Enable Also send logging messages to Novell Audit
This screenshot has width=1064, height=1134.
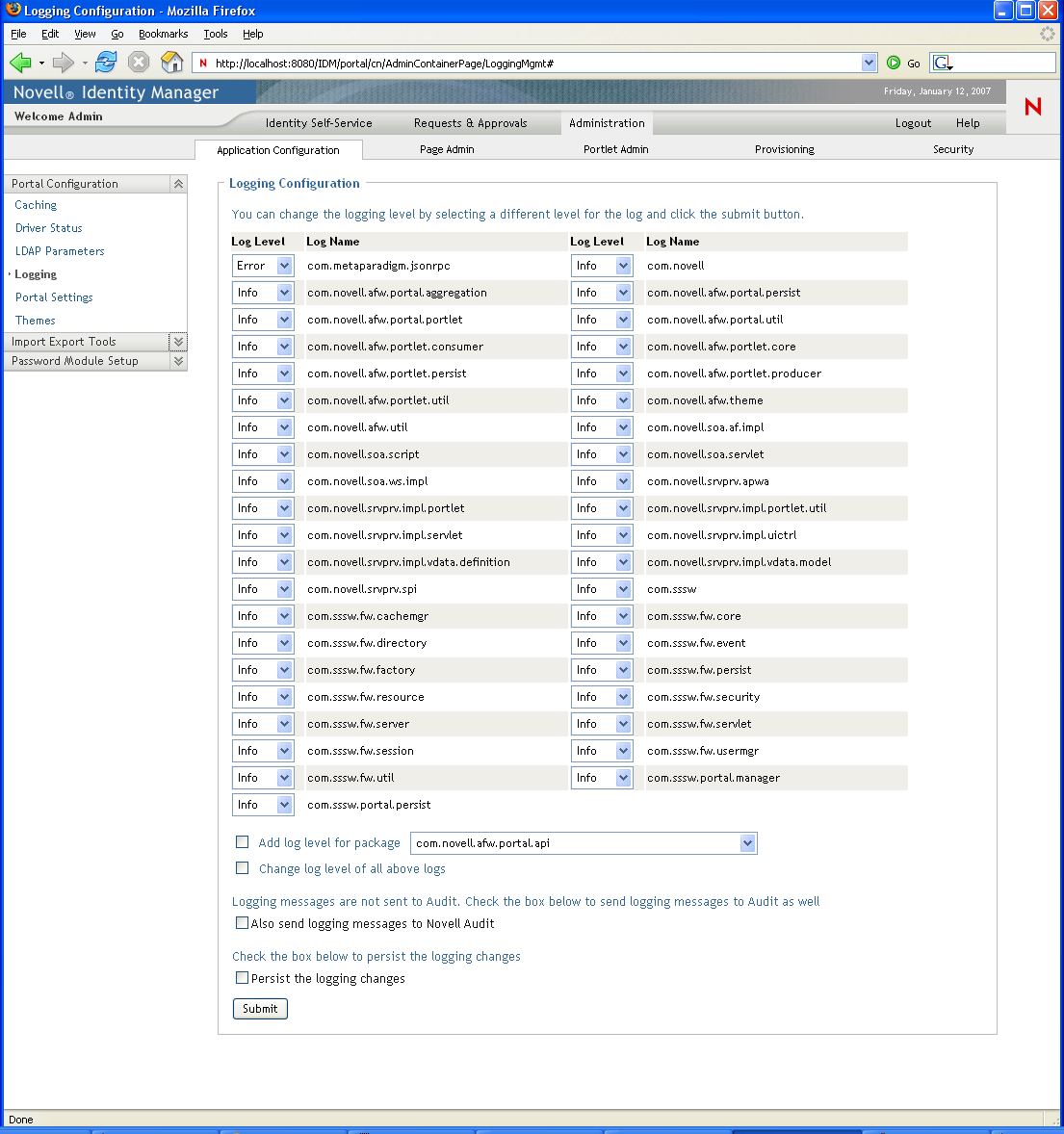(243, 923)
